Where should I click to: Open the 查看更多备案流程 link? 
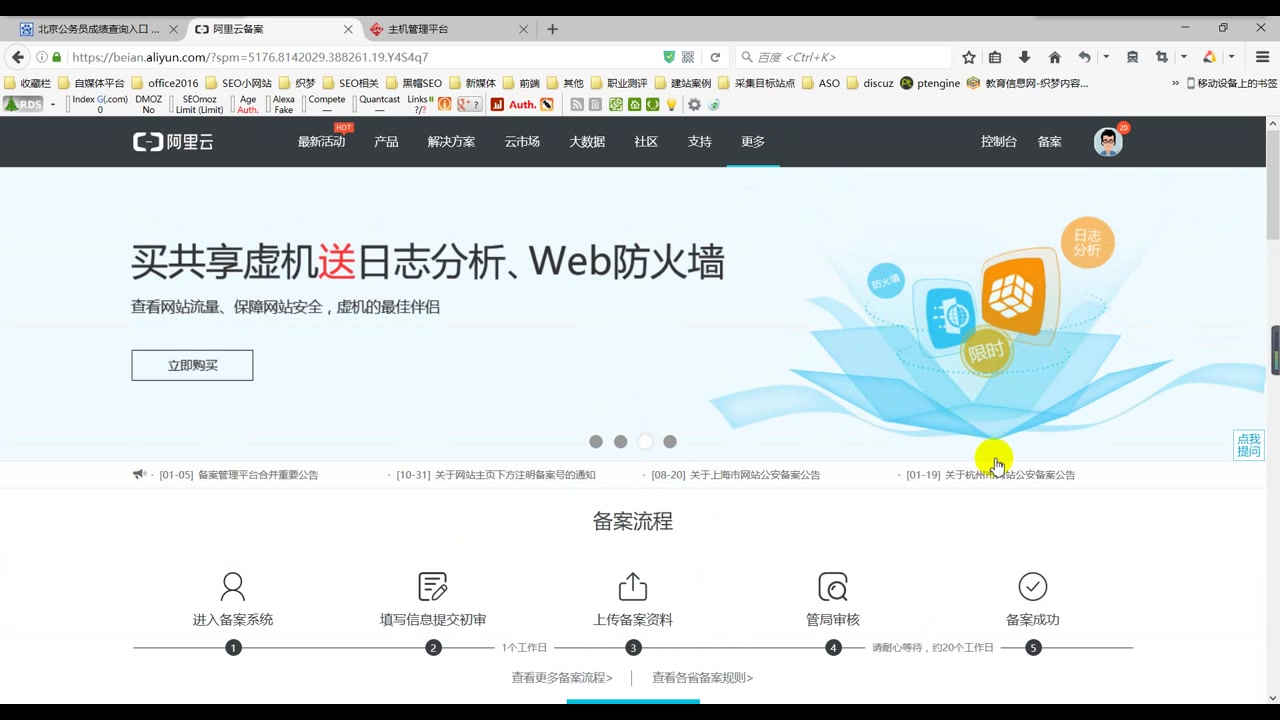coord(561,677)
